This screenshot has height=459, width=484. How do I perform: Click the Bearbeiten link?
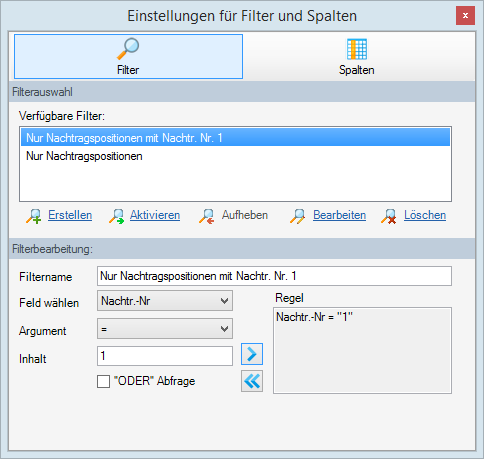(x=339, y=215)
